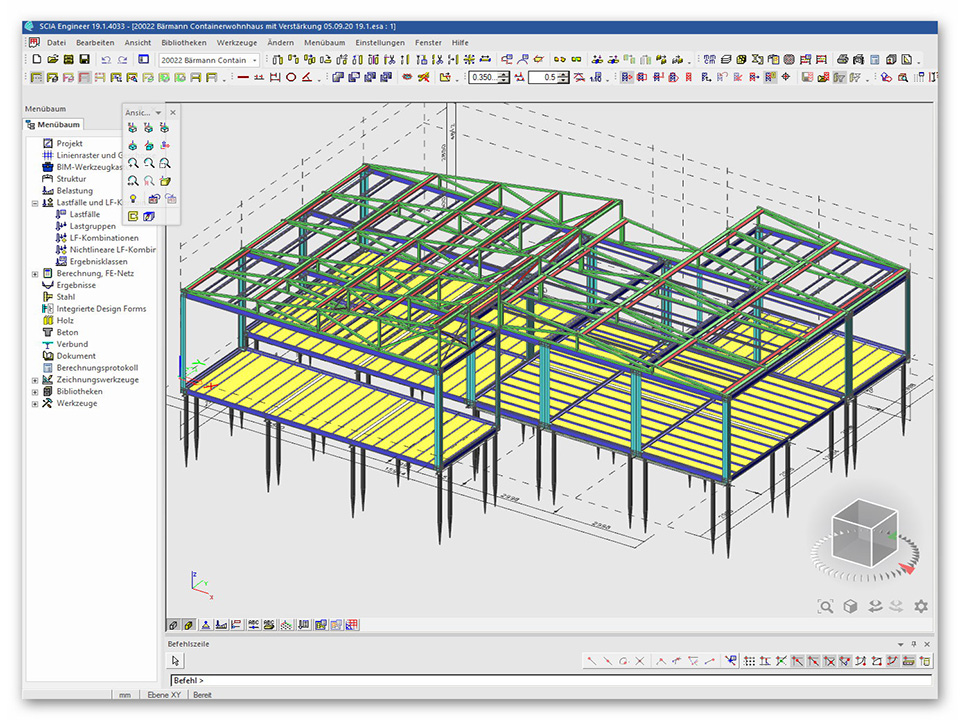Open navigation settings with the gear icon

coord(921,606)
